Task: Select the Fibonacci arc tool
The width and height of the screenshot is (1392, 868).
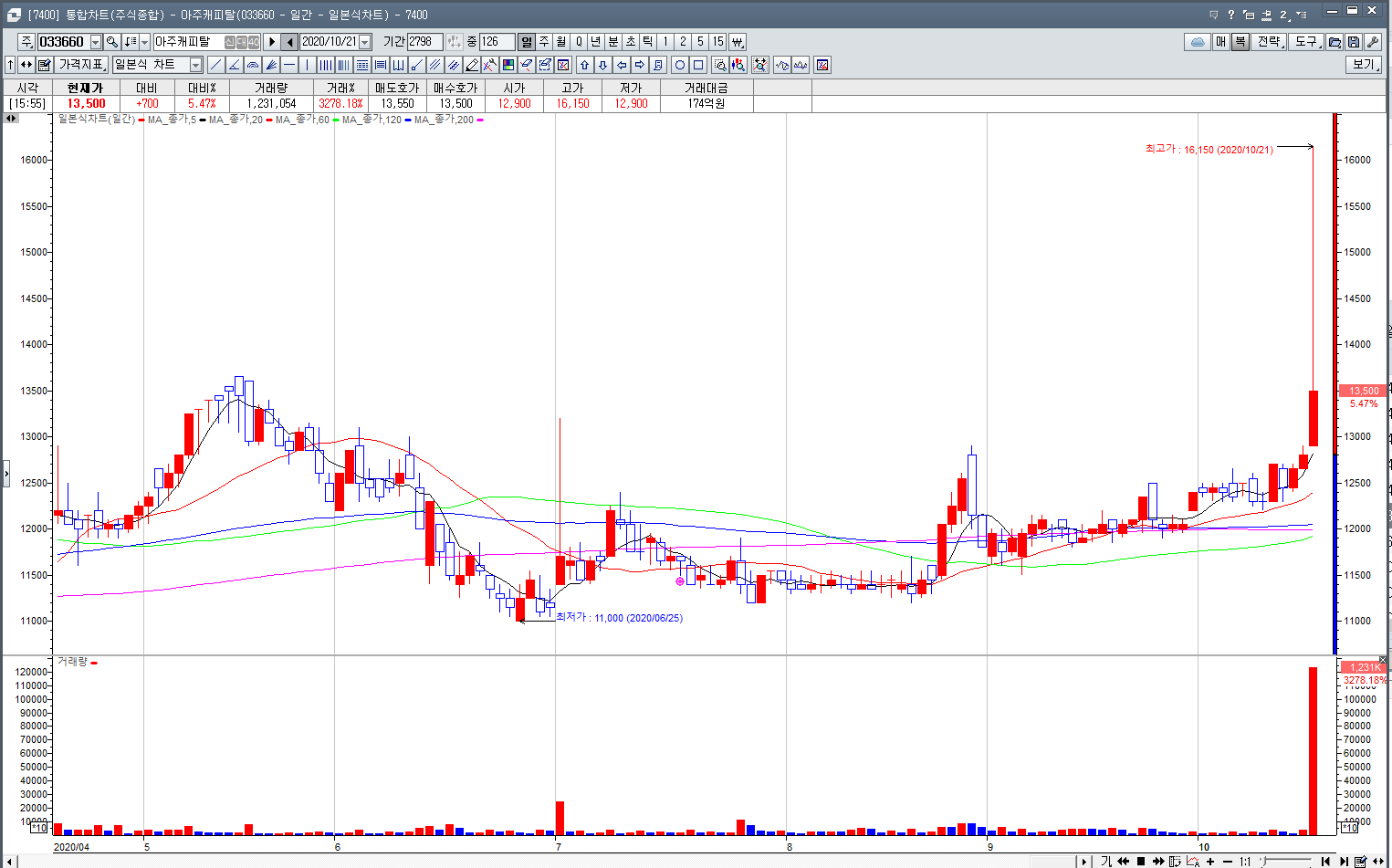Action: pyautogui.click(x=253, y=65)
